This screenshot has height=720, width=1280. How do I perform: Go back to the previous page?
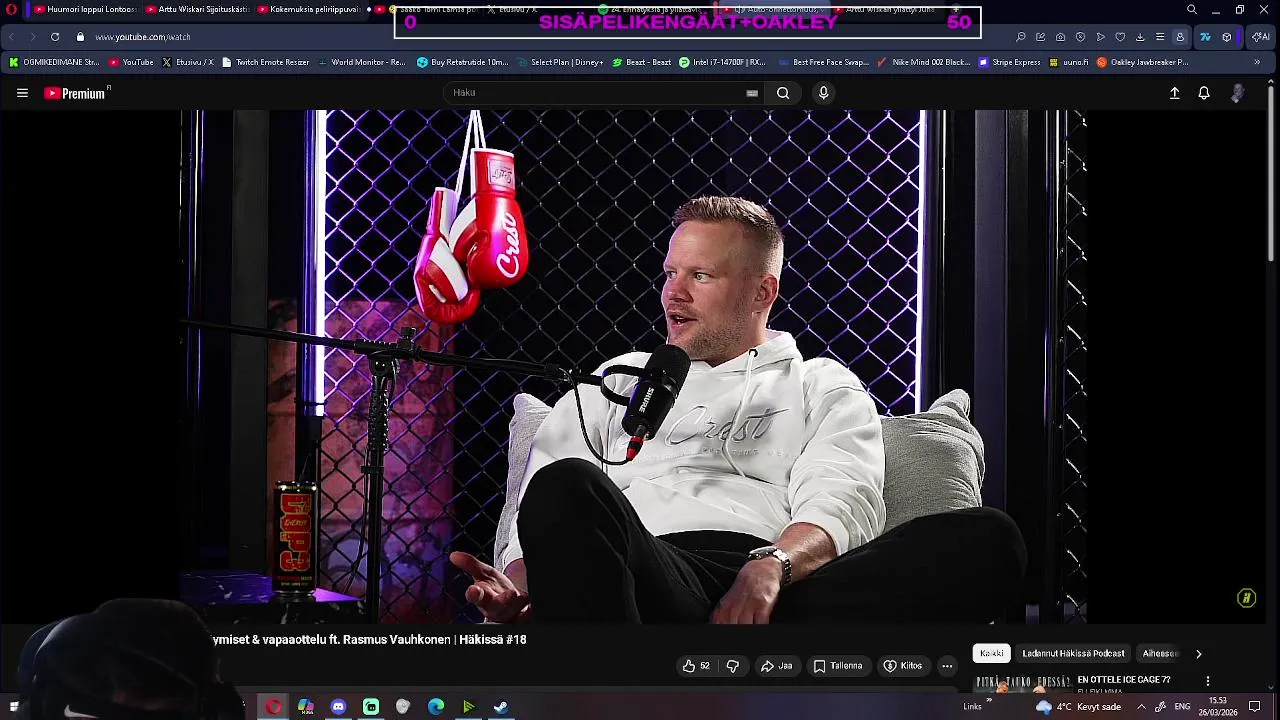tap(11, 37)
